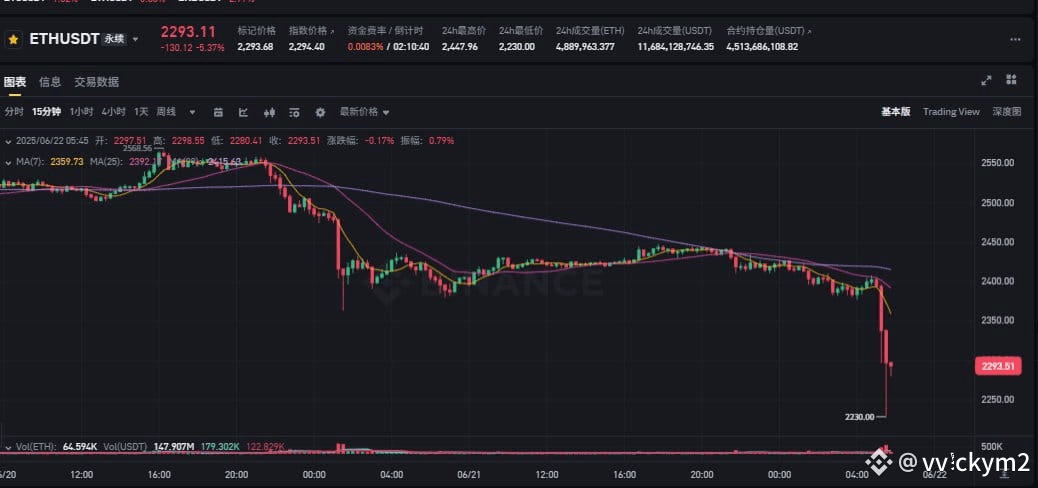Collapse the Vol(ETH) indicator chevron
This screenshot has width=1038, height=488.
click(7, 447)
